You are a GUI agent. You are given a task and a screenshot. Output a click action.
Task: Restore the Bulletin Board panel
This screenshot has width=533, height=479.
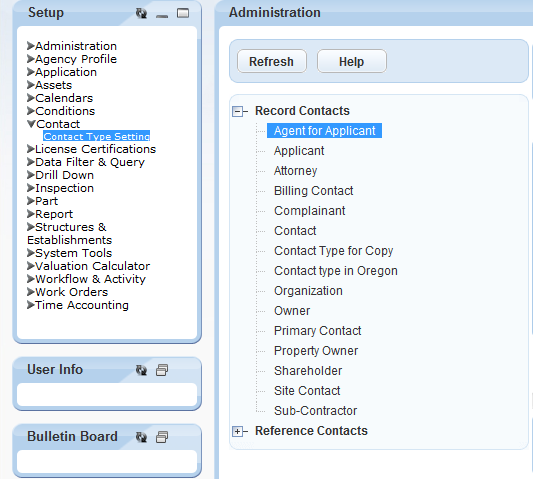point(162,437)
